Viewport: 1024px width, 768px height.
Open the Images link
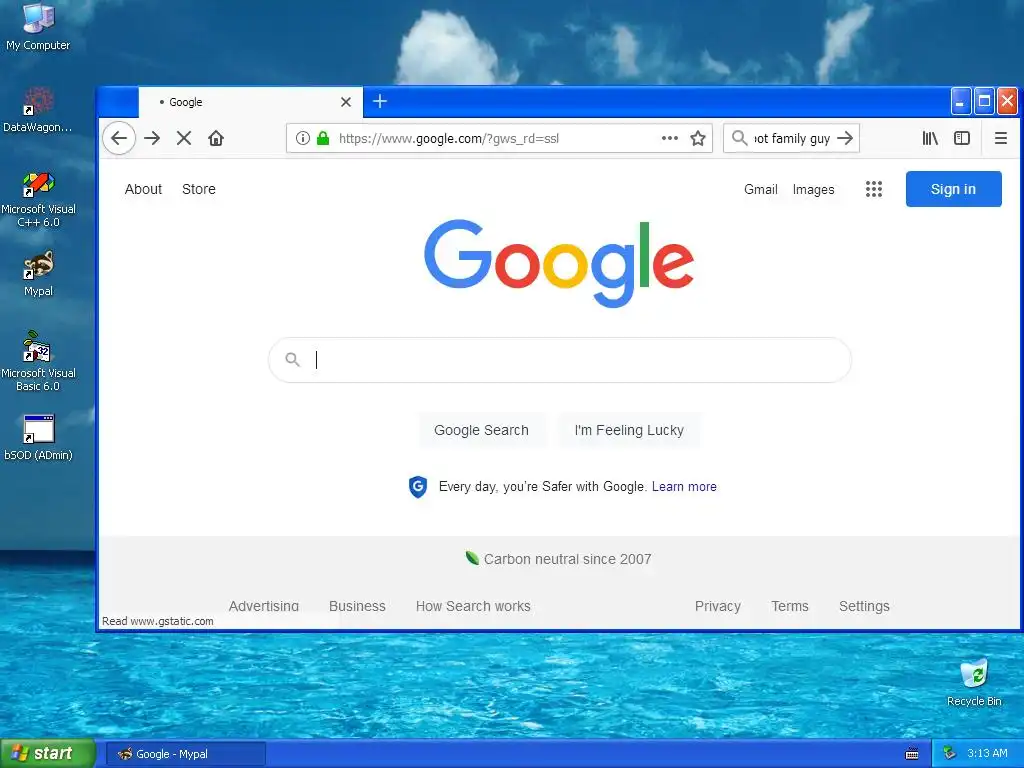point(814,189)
